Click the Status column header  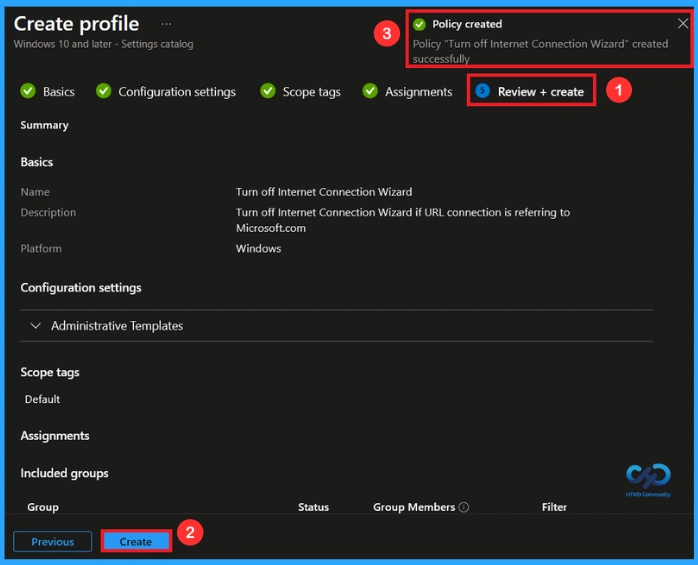click(x=313, y=507)
